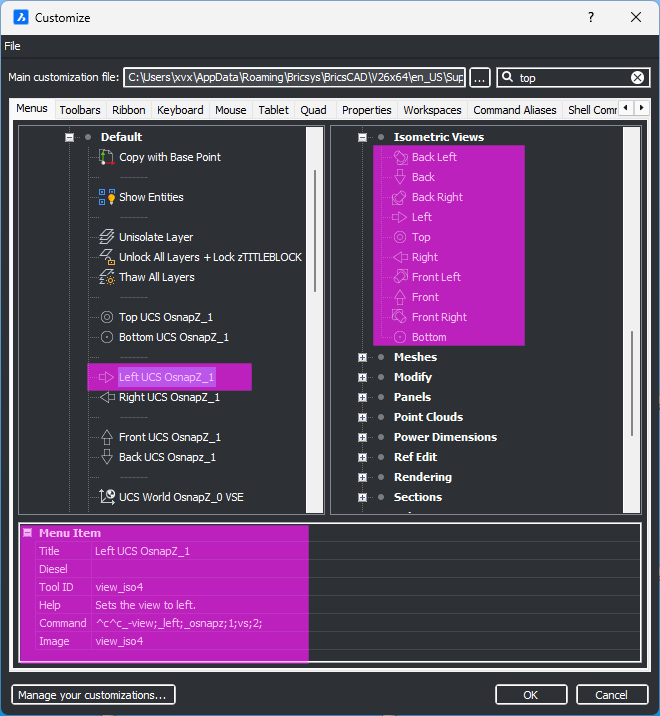Click the Thaw All Layers icon
Image resolution: width=660 pixels, height=716 pixels.
(x=107, y=277)
